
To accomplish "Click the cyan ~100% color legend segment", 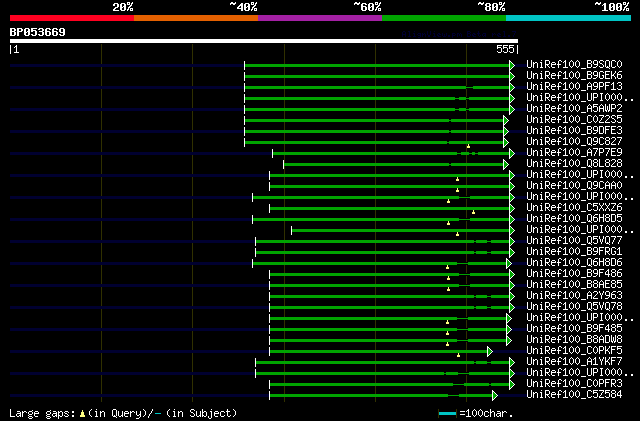I will pyautogui.click(x=569, y=18).
